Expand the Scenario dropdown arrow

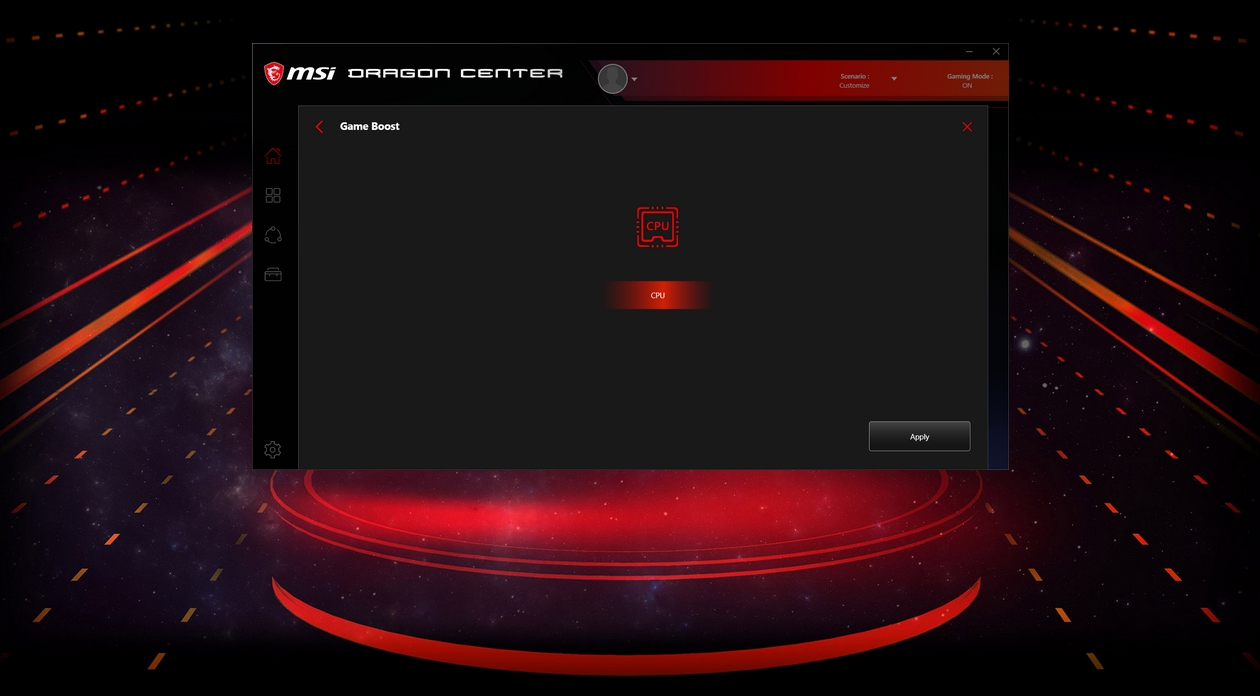click(x=894, y=79)
